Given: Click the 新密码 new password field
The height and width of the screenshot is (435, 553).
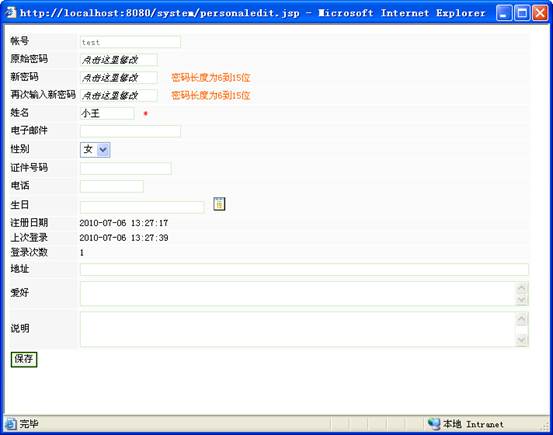Looking at the screenshot, I should [x=118, y=78].
